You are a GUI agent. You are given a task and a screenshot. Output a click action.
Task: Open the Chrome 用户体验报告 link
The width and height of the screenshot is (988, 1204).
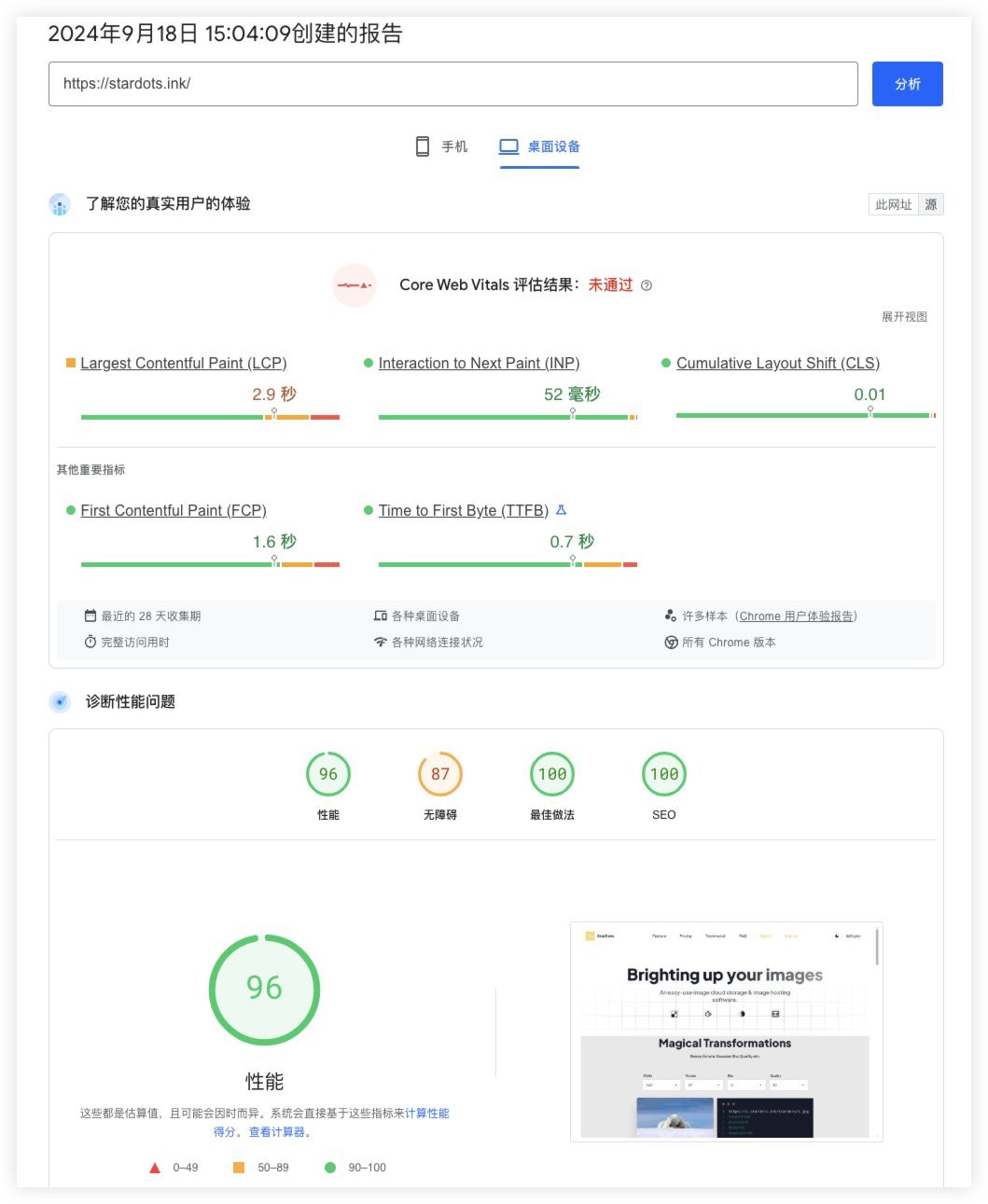pyautogui.click(x=798, y=616)
